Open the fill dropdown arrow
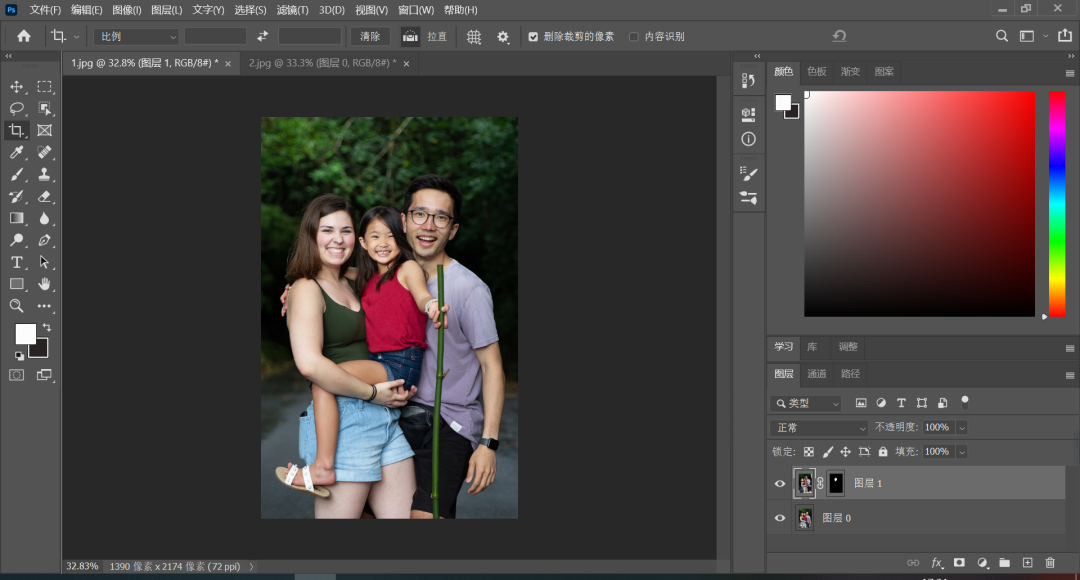The image size is (1080, 580). click(x=962, y=452)
